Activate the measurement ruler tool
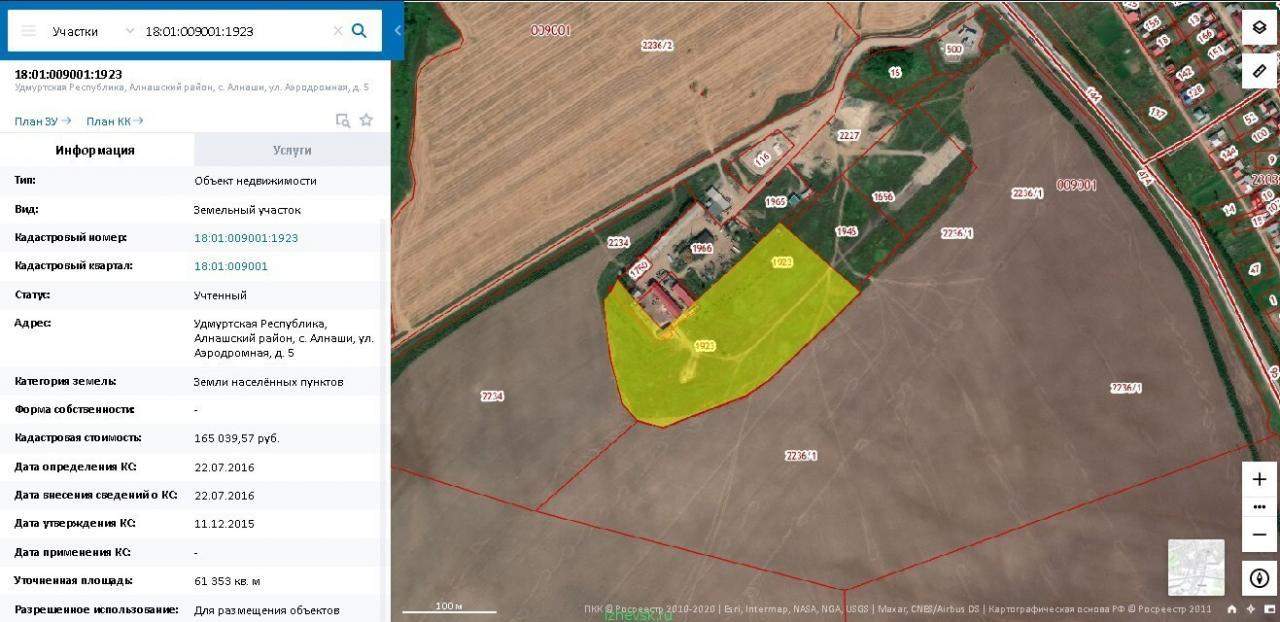The height and width of the screenshot is (622, 1280). click(1259, 71)
